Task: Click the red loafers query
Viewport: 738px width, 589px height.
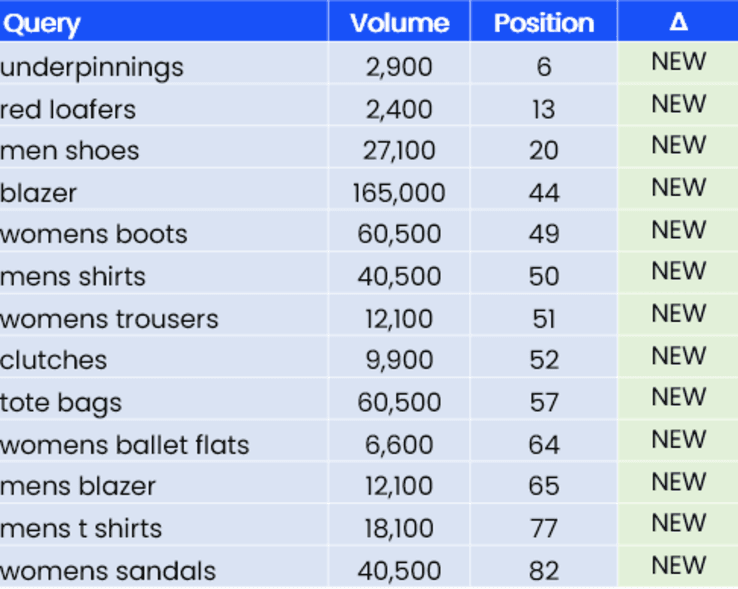Action: 68,109
